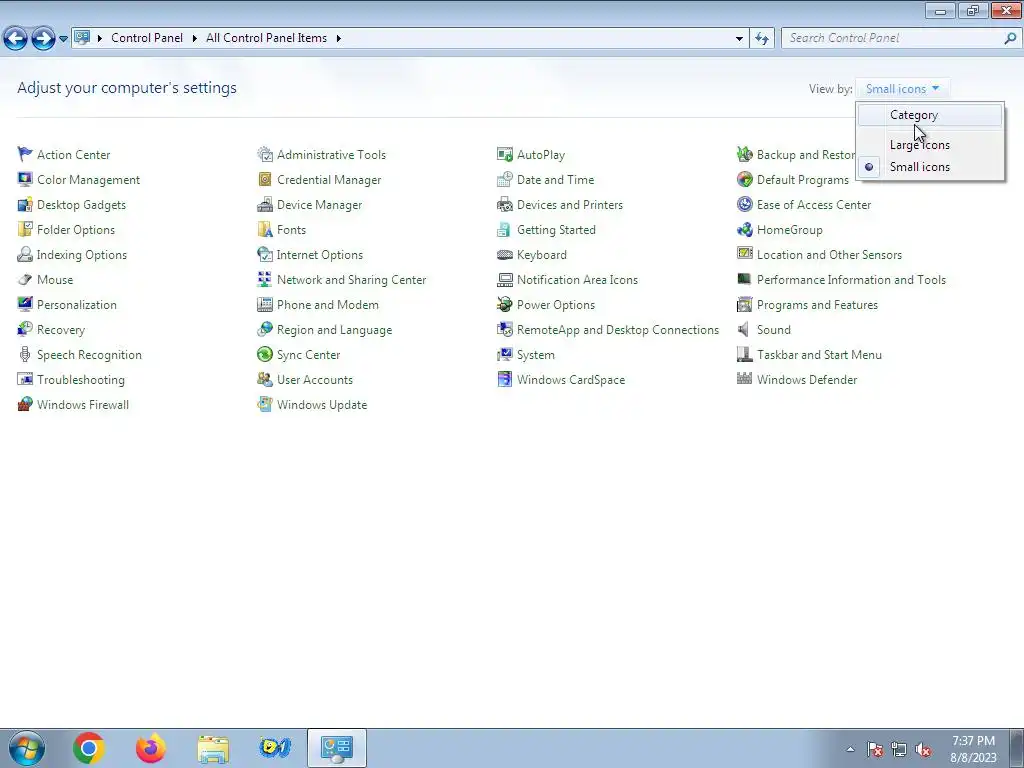Select the Small icons radio option

[x=930, y=167]
